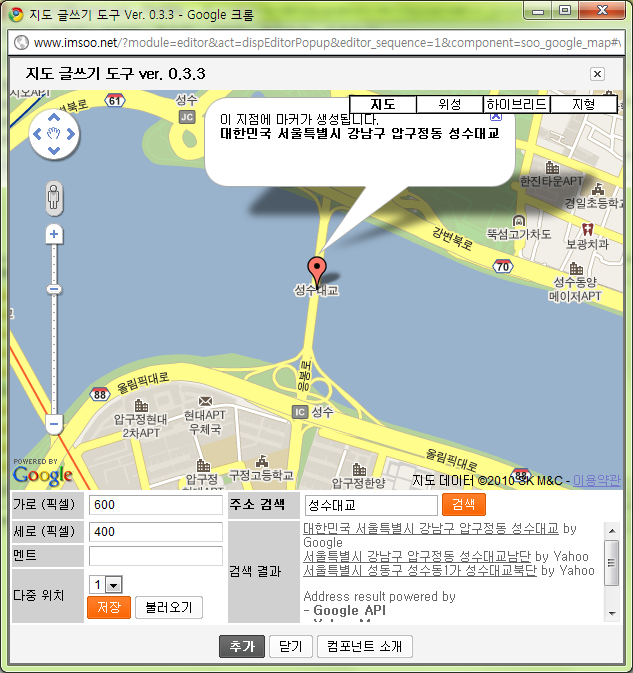Switch to the 지도 map view
The height and width of the screenshot is (673, 633).
tap(383, 104)
